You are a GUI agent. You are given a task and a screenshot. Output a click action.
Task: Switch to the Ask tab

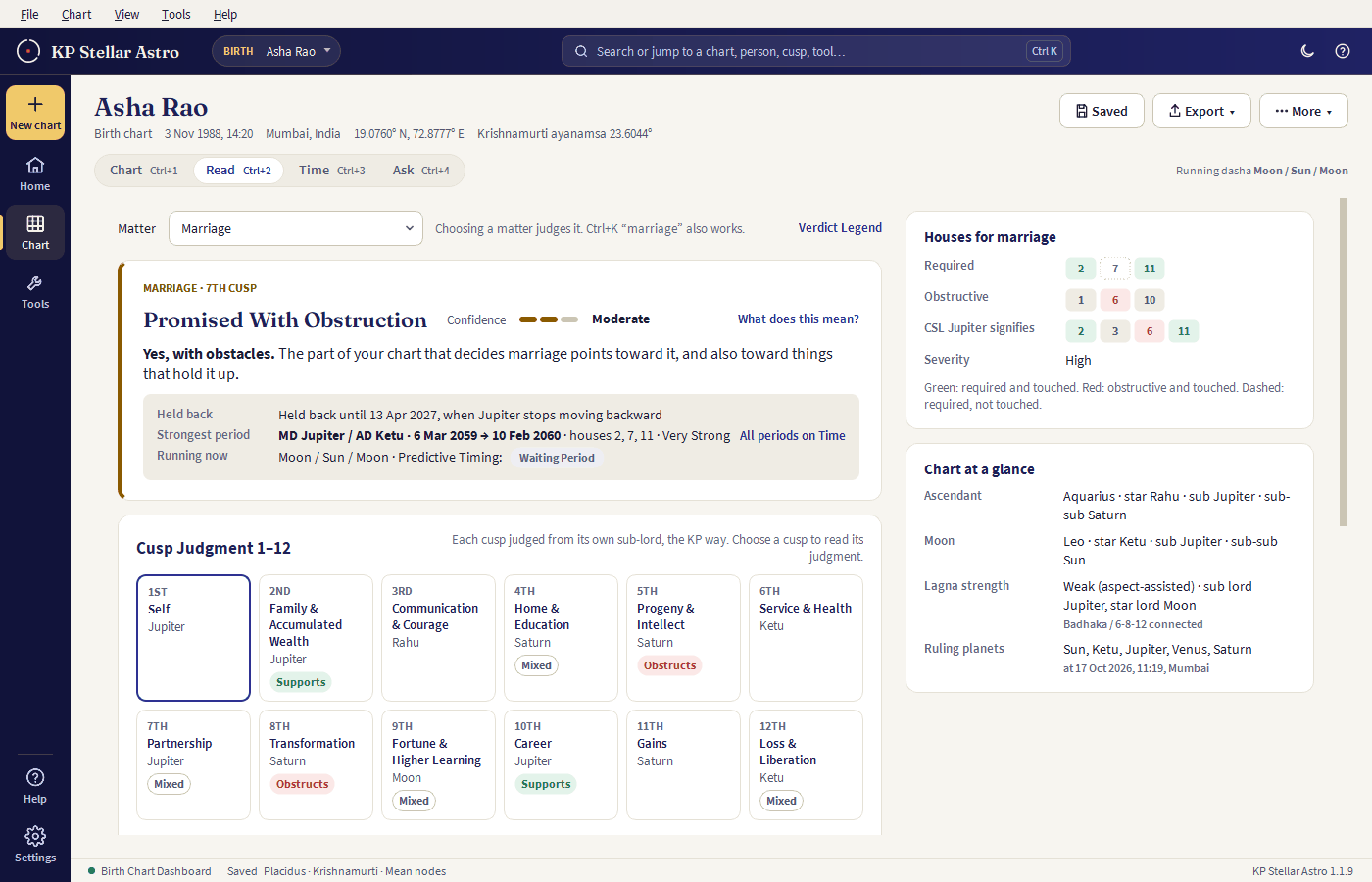click(421, 171)
